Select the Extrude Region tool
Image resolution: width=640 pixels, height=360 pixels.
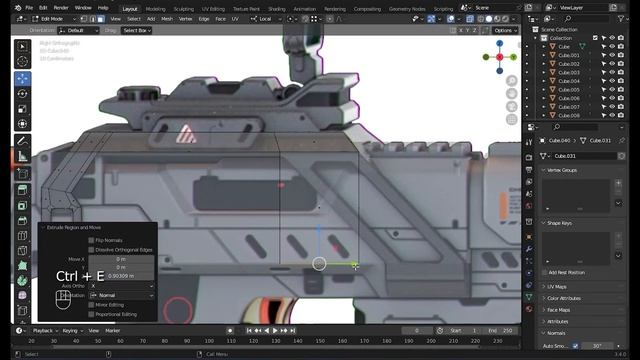[22, 190]
